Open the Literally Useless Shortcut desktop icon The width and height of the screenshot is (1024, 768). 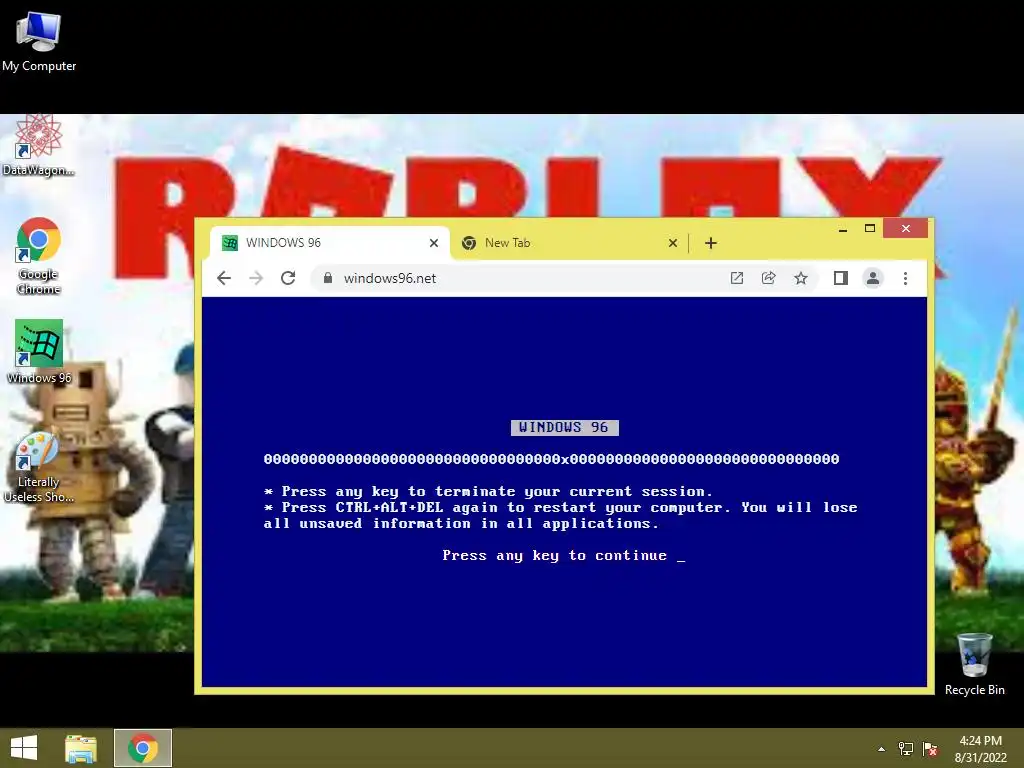click(x=39, y=468)
